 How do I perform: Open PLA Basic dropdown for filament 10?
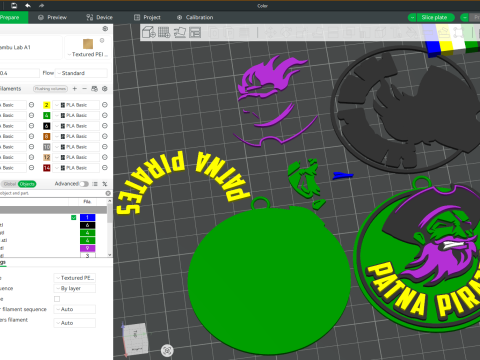(76, 147)
